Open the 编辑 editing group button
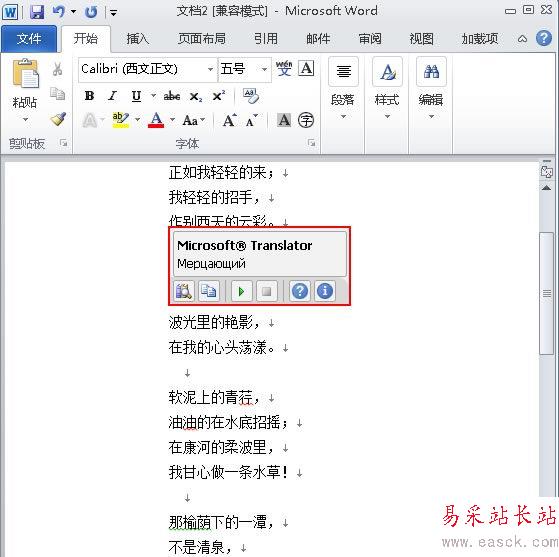Viewport: 559px width, 557px height. 431,89
